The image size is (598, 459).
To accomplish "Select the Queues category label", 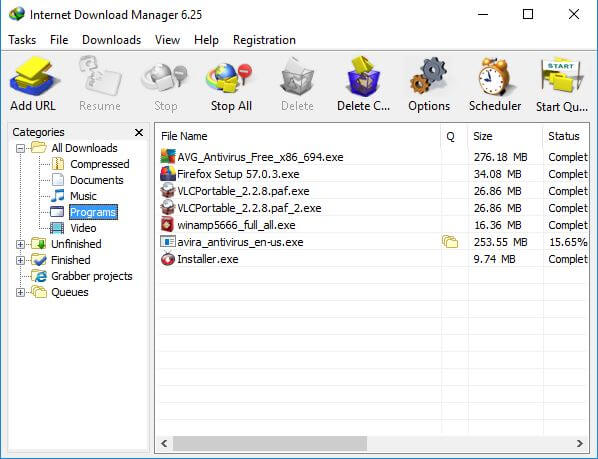I will click(70, 292).
